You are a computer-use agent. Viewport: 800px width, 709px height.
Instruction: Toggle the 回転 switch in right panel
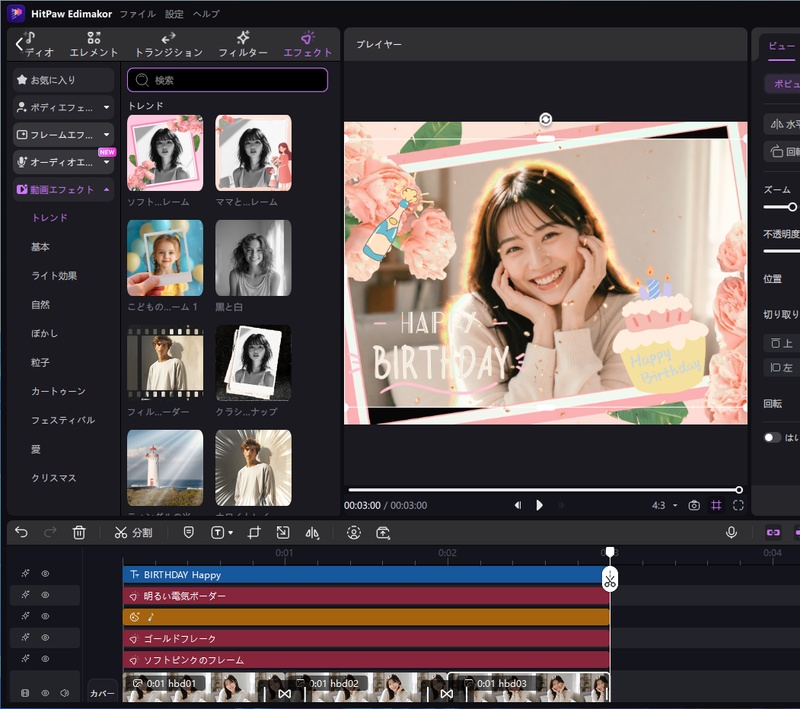(x=772, y=438)
